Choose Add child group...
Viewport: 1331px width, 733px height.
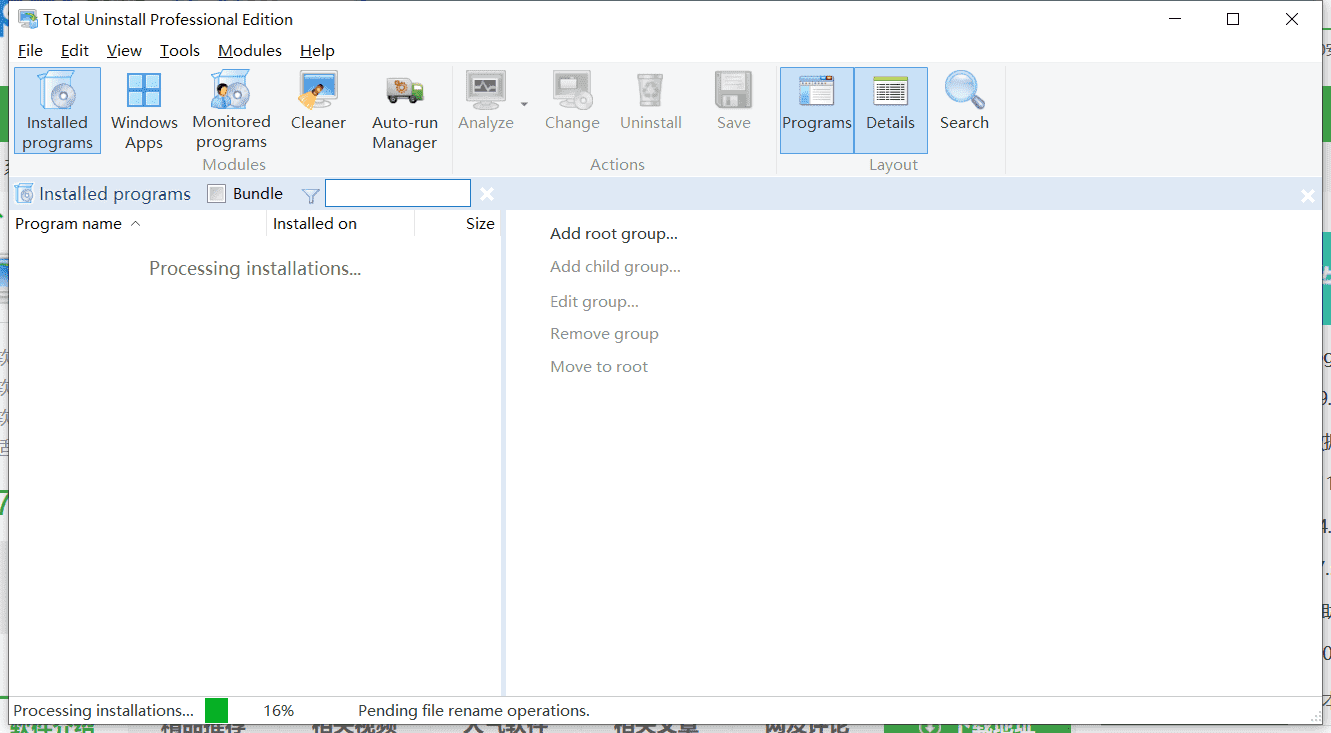pyautogui.click(x=615, y=267)
